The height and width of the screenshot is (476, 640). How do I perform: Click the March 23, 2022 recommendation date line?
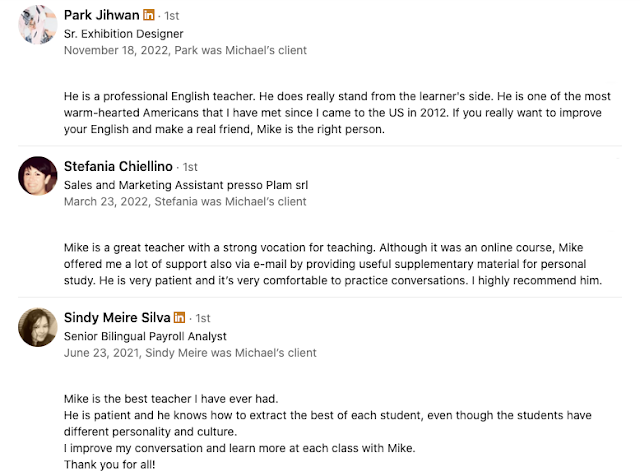[185, 201]
